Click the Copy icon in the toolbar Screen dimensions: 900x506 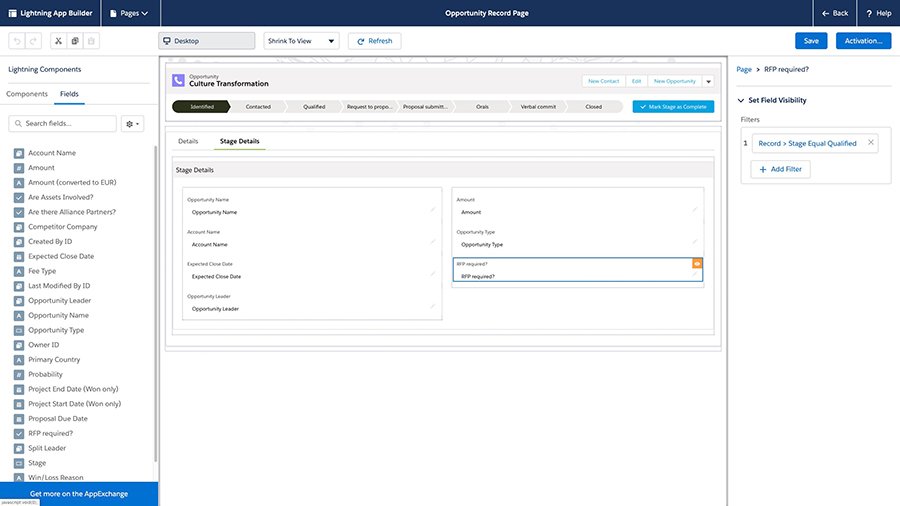75,41
